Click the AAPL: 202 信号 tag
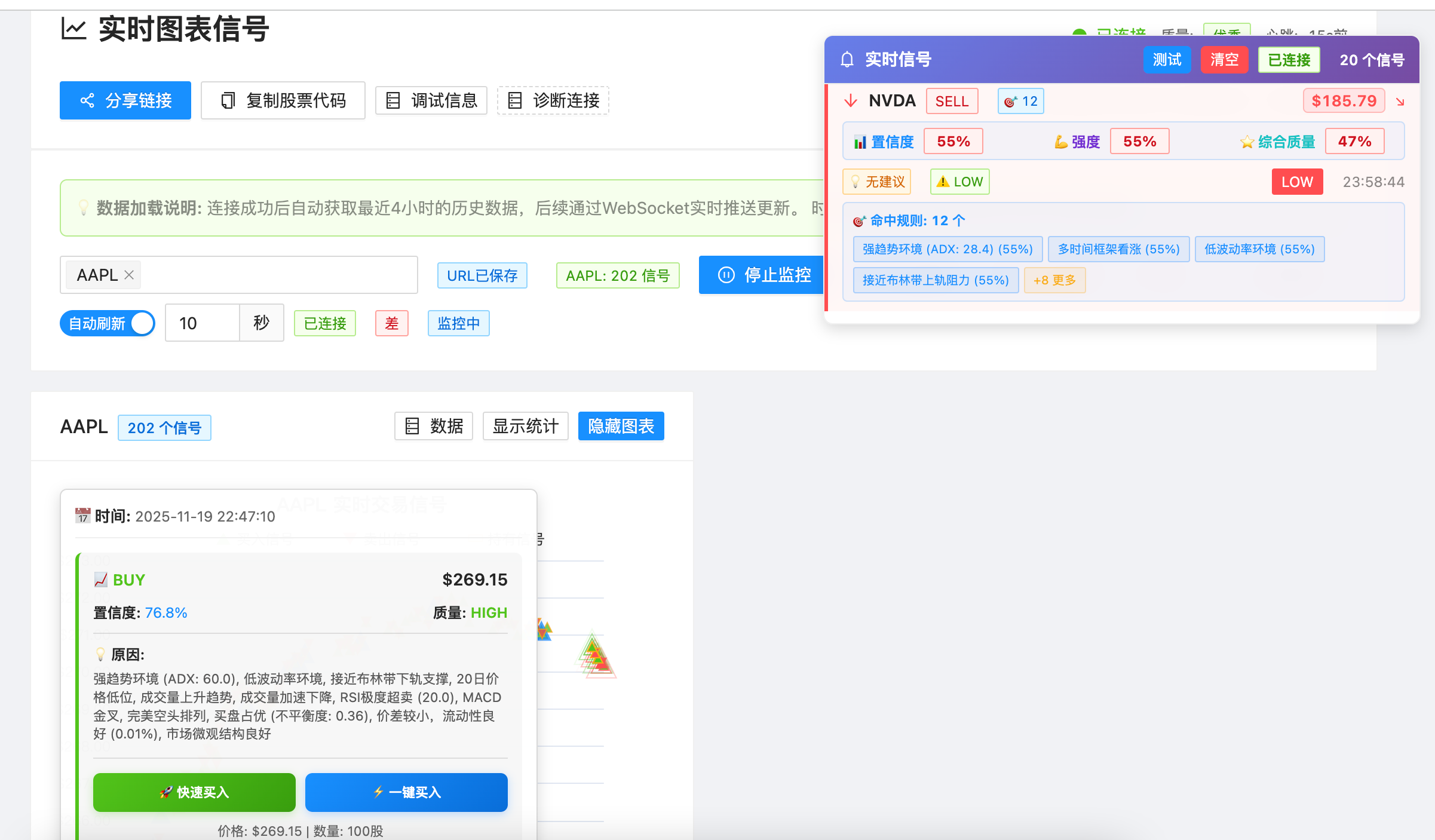Image resolution: width=1435 pixels, height=840 pixels. tap(618, 275)
